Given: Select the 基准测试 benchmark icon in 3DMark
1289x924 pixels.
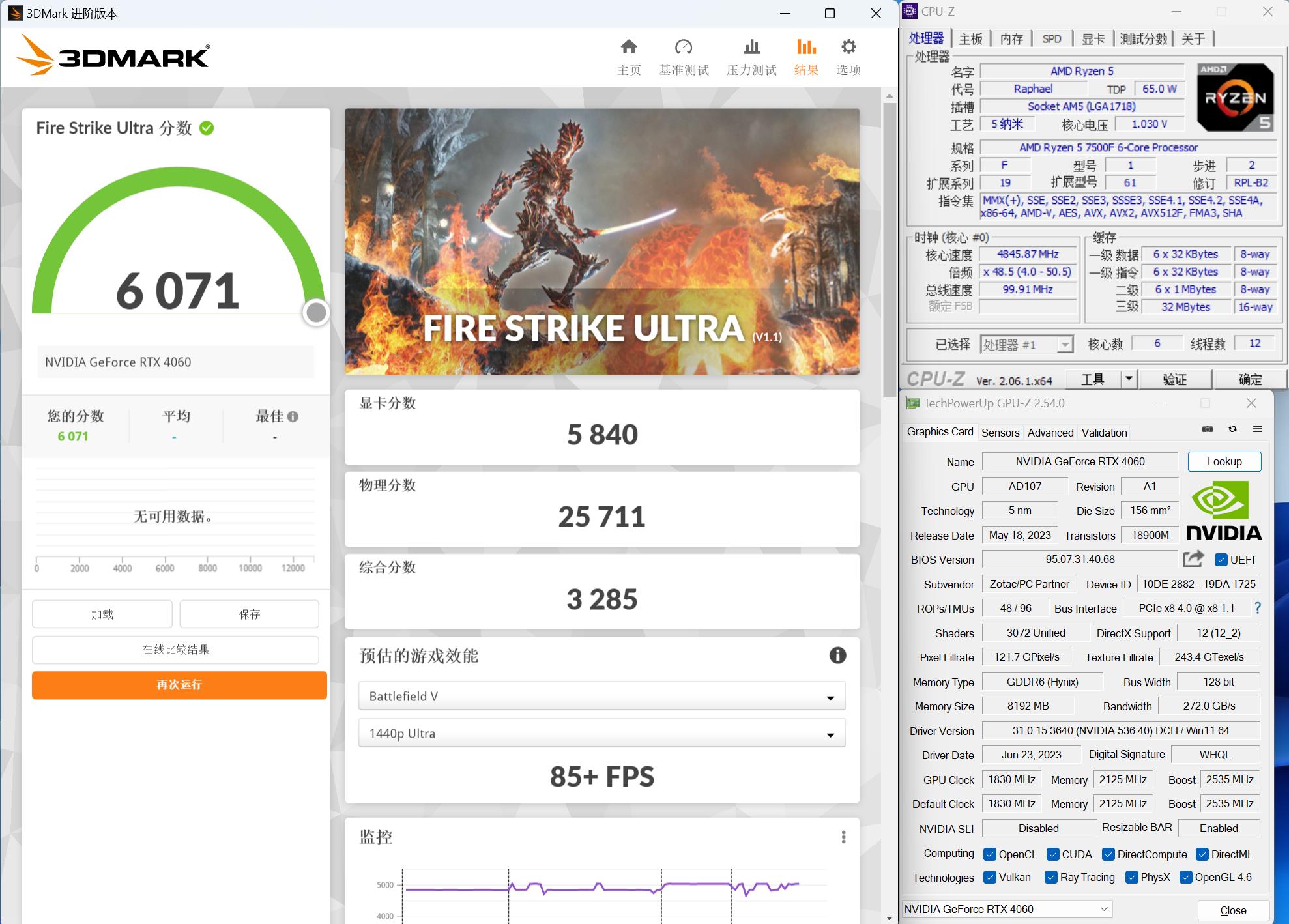Looking at the screenshot, I should click(684, 47).
